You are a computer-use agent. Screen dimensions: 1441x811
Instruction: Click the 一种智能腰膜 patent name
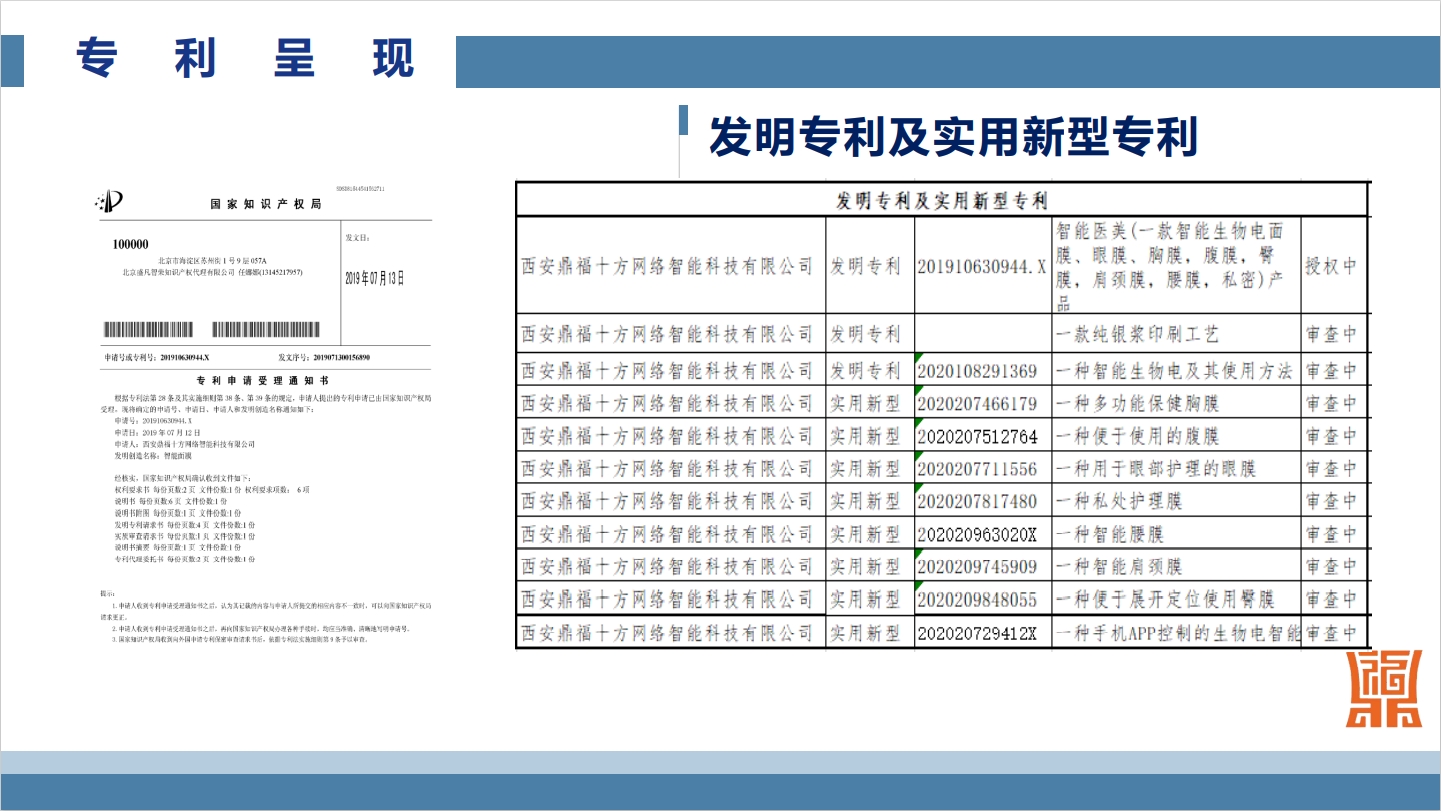click(1110, 534)
